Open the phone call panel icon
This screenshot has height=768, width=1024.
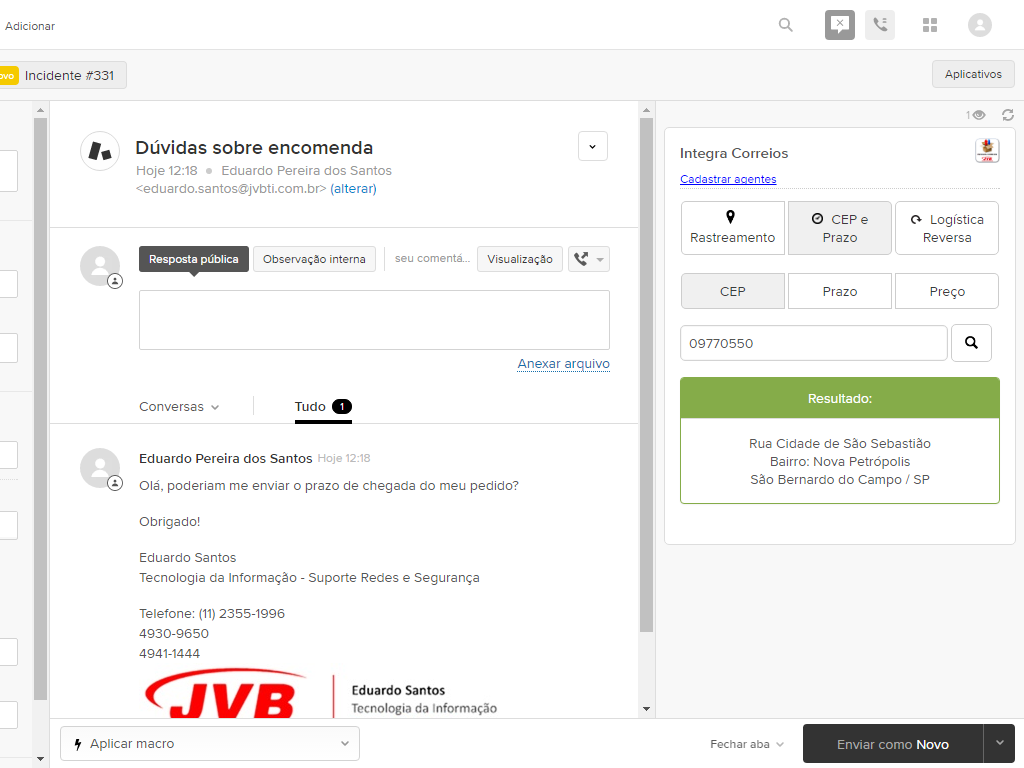880,25
